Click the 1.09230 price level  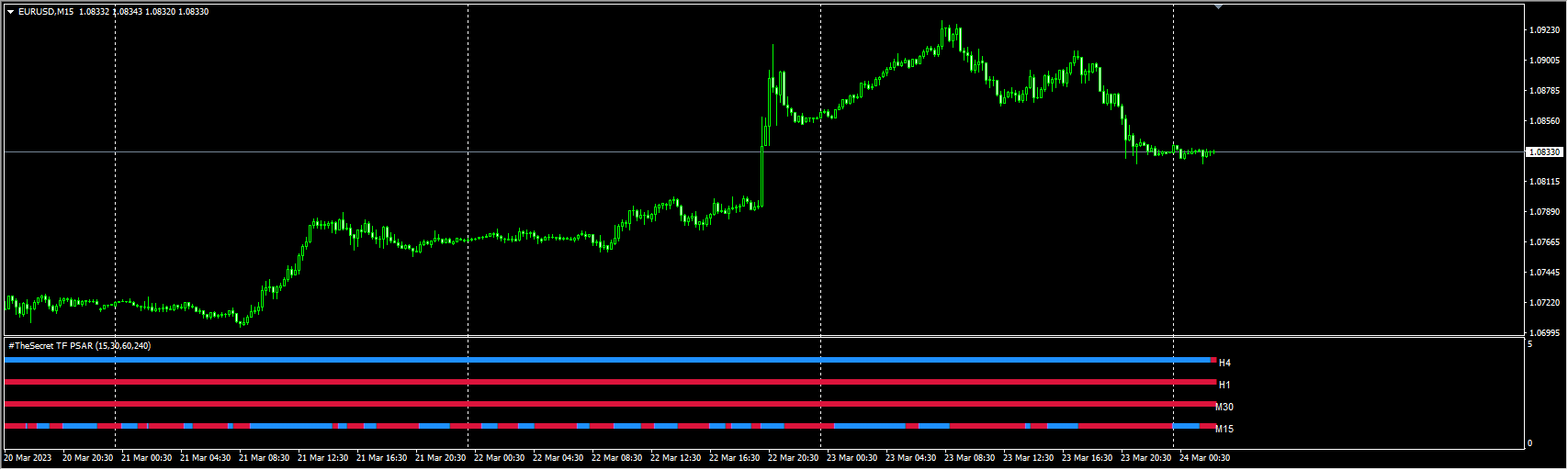(x=1544, y=30)
